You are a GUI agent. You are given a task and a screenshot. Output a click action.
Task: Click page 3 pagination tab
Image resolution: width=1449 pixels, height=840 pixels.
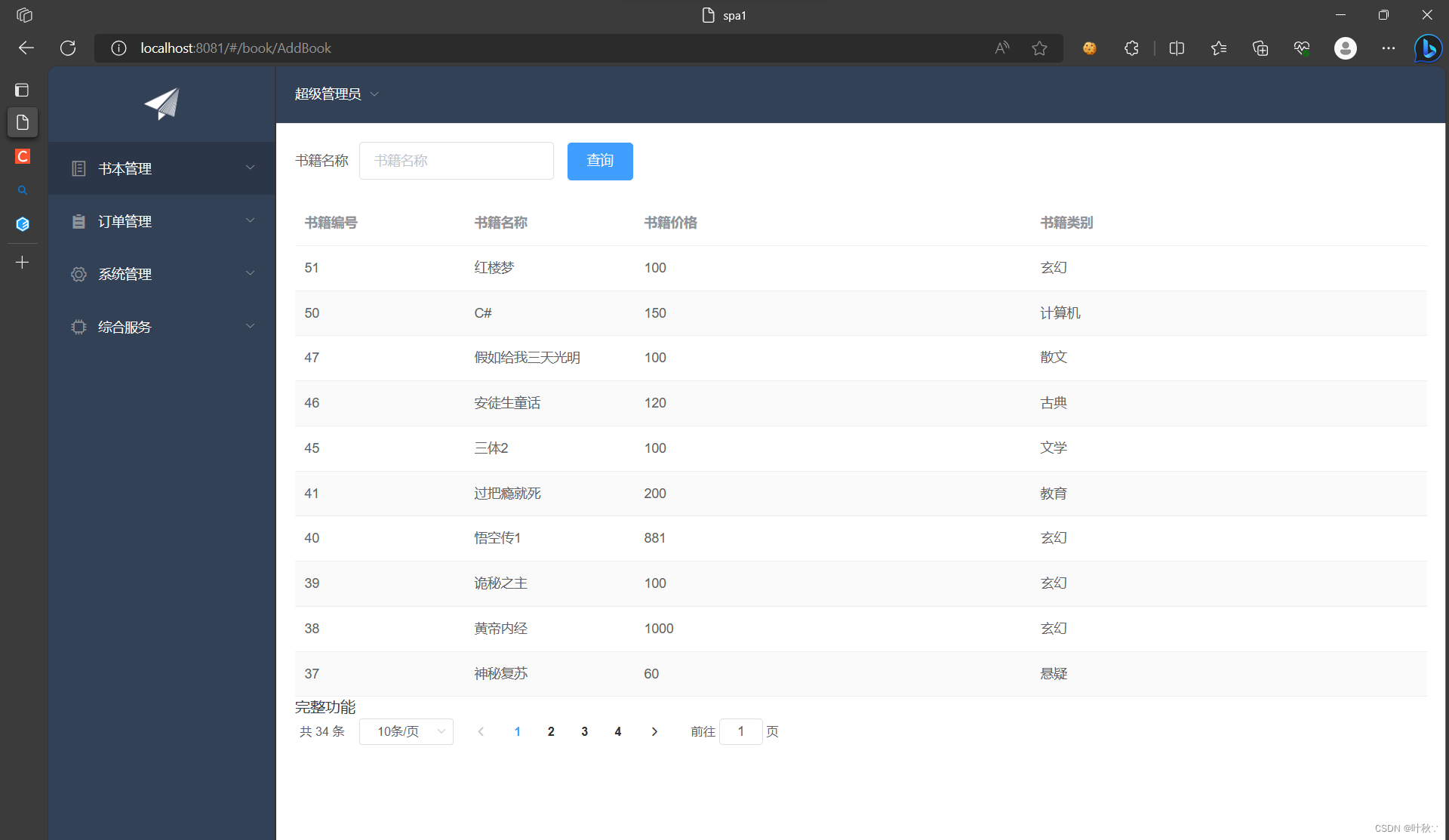584,731
